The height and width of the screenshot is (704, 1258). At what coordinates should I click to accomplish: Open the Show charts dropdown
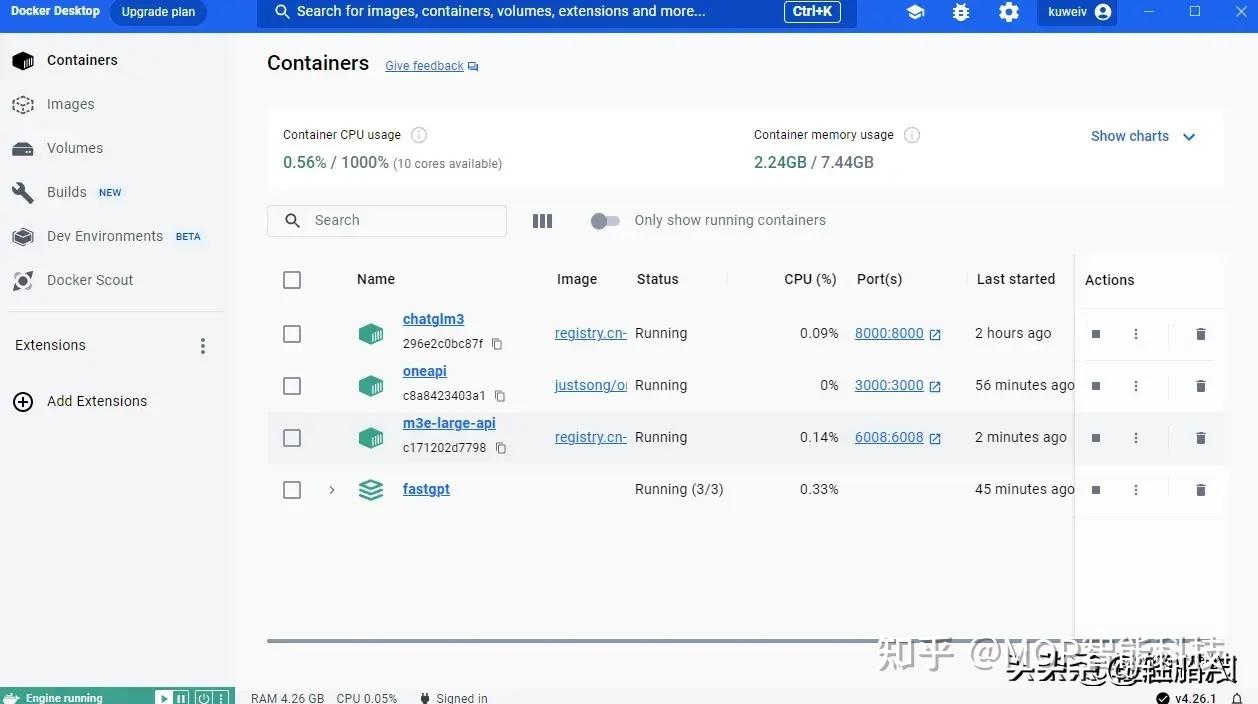point(1143,136)
